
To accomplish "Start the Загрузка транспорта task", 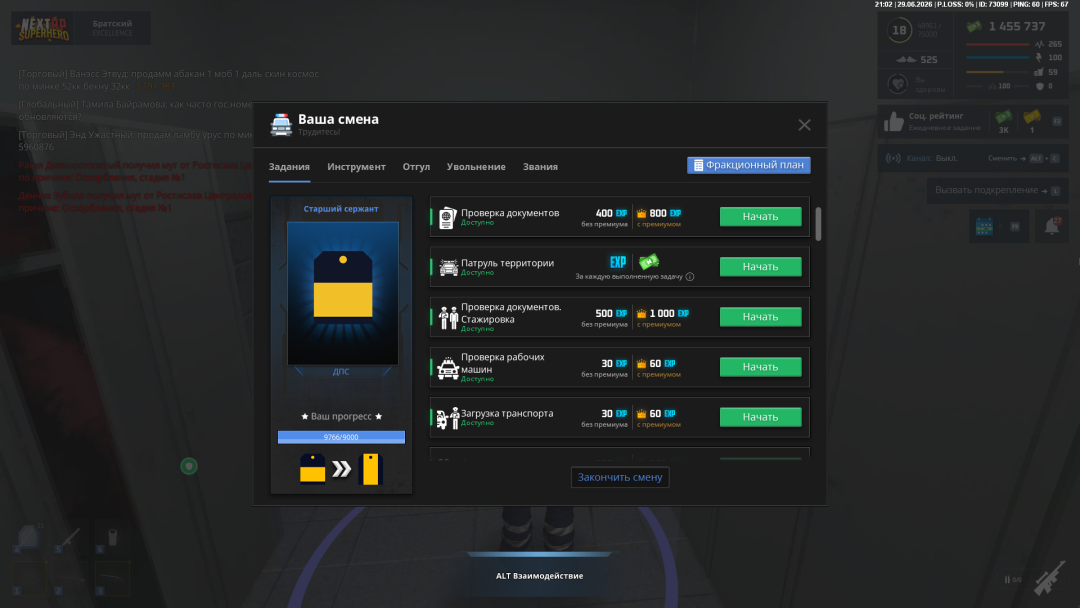I will coord(760,417).
